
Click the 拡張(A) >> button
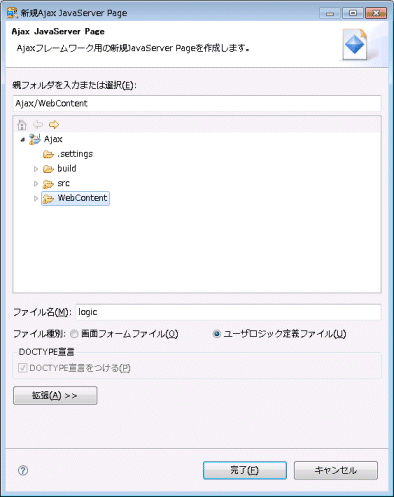tap(55, 396)
